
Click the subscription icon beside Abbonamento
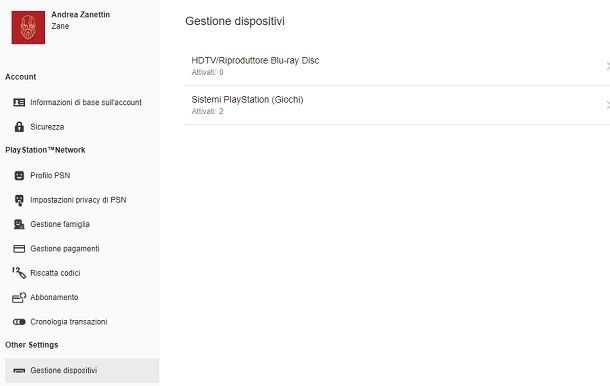point(19,297)
